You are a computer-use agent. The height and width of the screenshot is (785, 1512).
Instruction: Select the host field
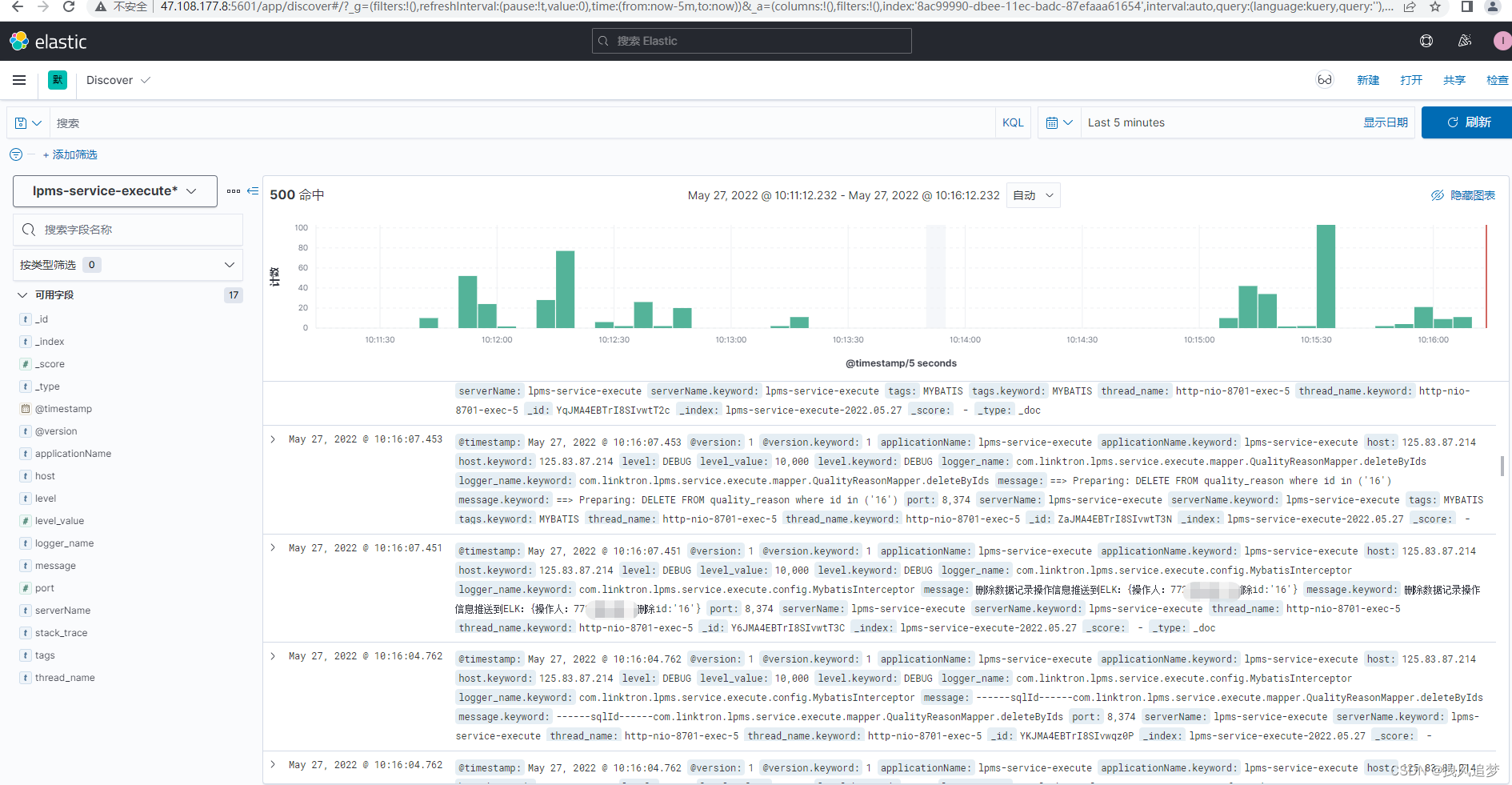45,476
